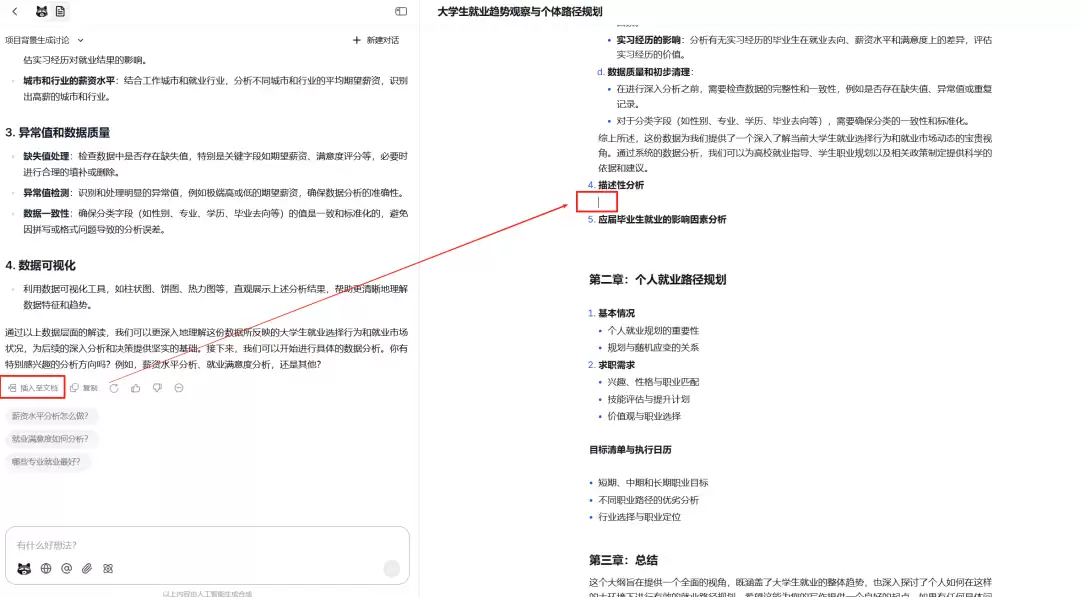The image size is (1080, 597).
Task: Choose suggestion 哪些专业就业最好?
Action: click(46, 461)
